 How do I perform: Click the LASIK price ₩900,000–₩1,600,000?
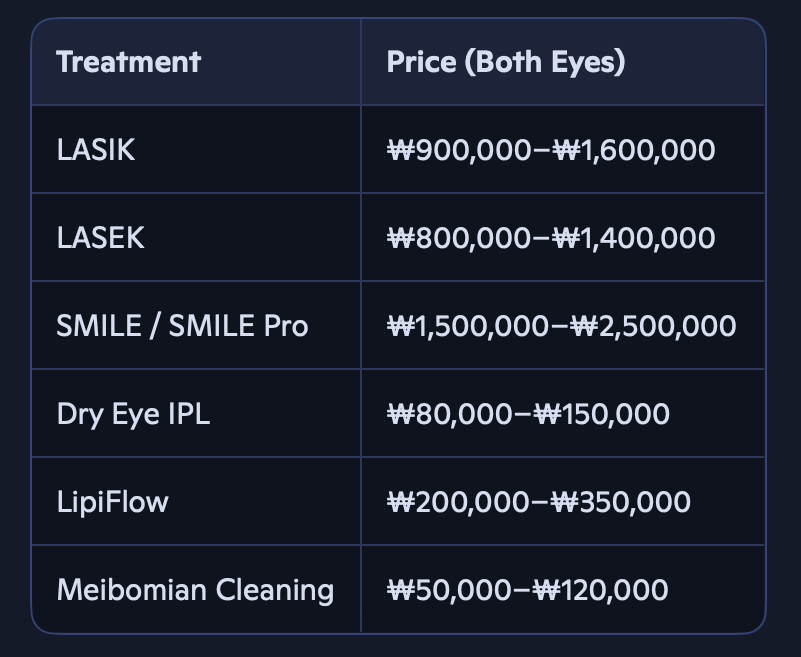[x=551, y=150]
